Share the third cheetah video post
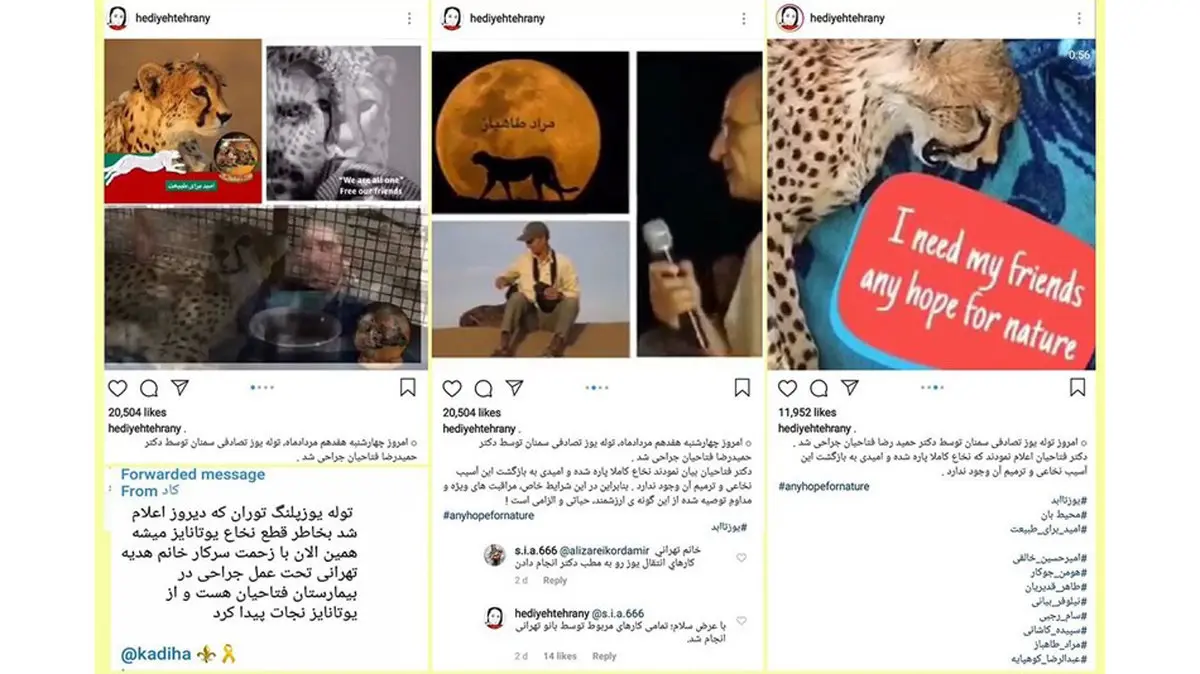Screen dimensions: 1200x674 [850, 387]
